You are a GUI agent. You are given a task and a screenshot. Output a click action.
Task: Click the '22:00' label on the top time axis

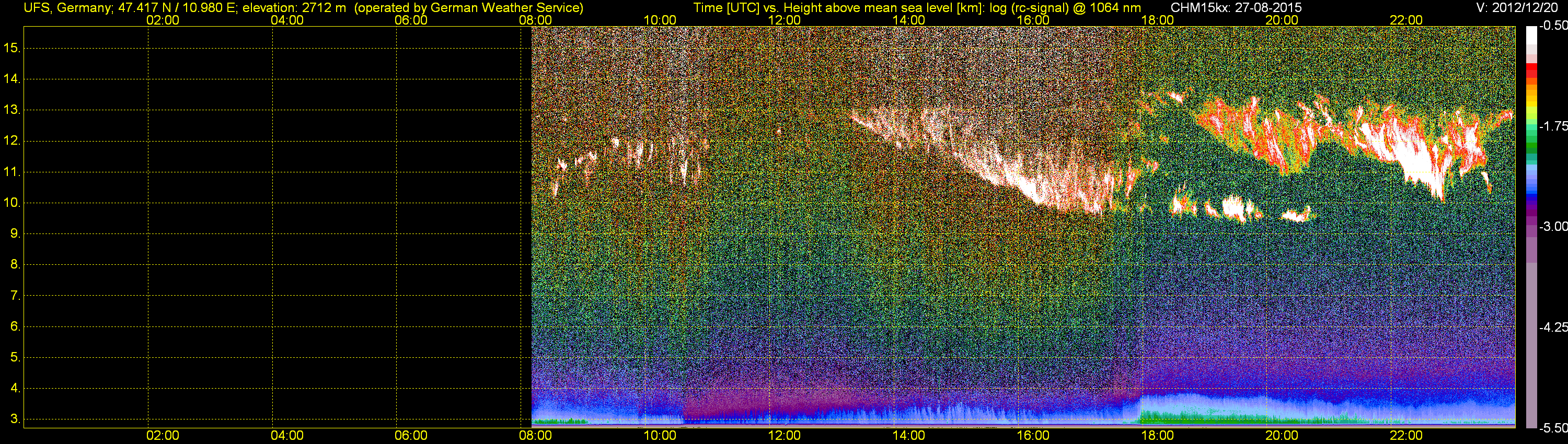[1406, 20]
